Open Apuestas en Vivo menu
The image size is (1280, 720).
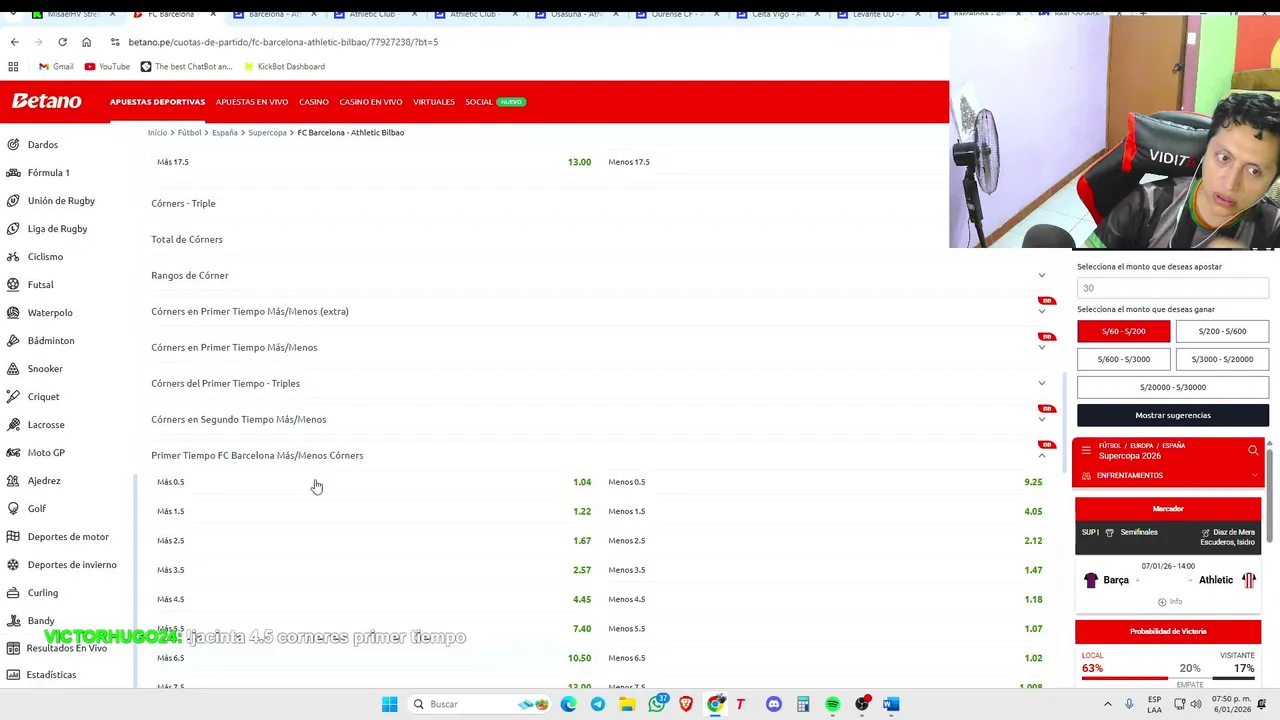coord(252,102)
